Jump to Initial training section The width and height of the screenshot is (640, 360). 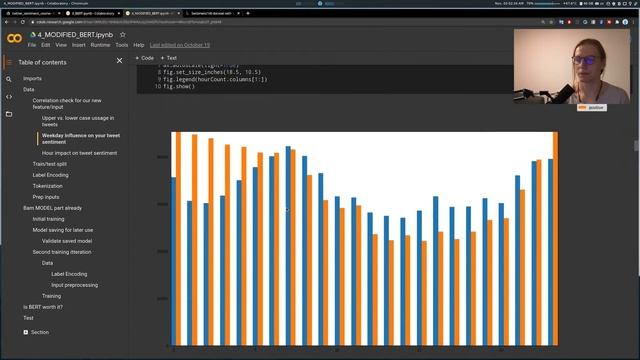coord(48,219)
